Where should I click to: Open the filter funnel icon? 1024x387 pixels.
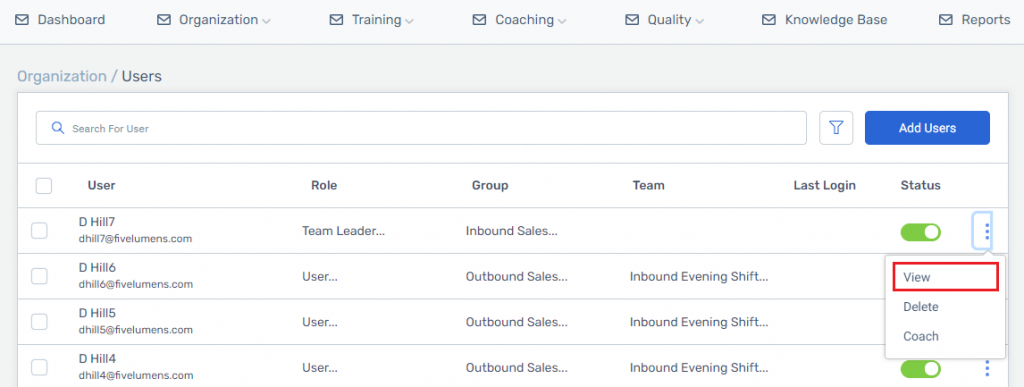click(x=837, y=128)
